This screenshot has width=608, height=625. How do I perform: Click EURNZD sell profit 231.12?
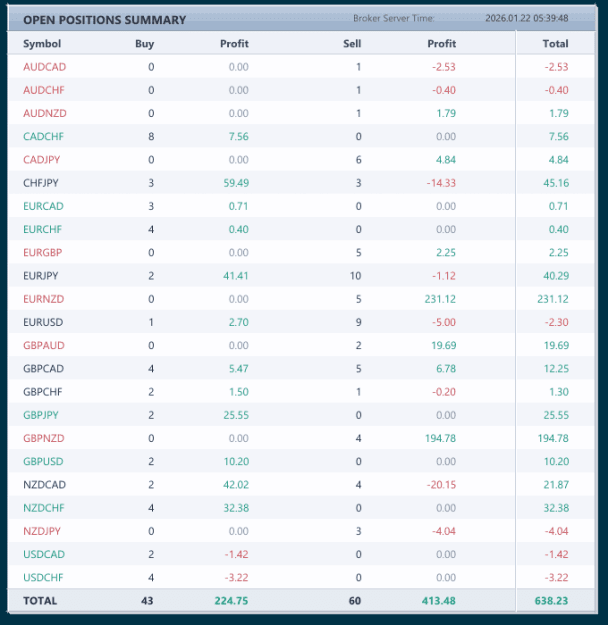[440, 299]
